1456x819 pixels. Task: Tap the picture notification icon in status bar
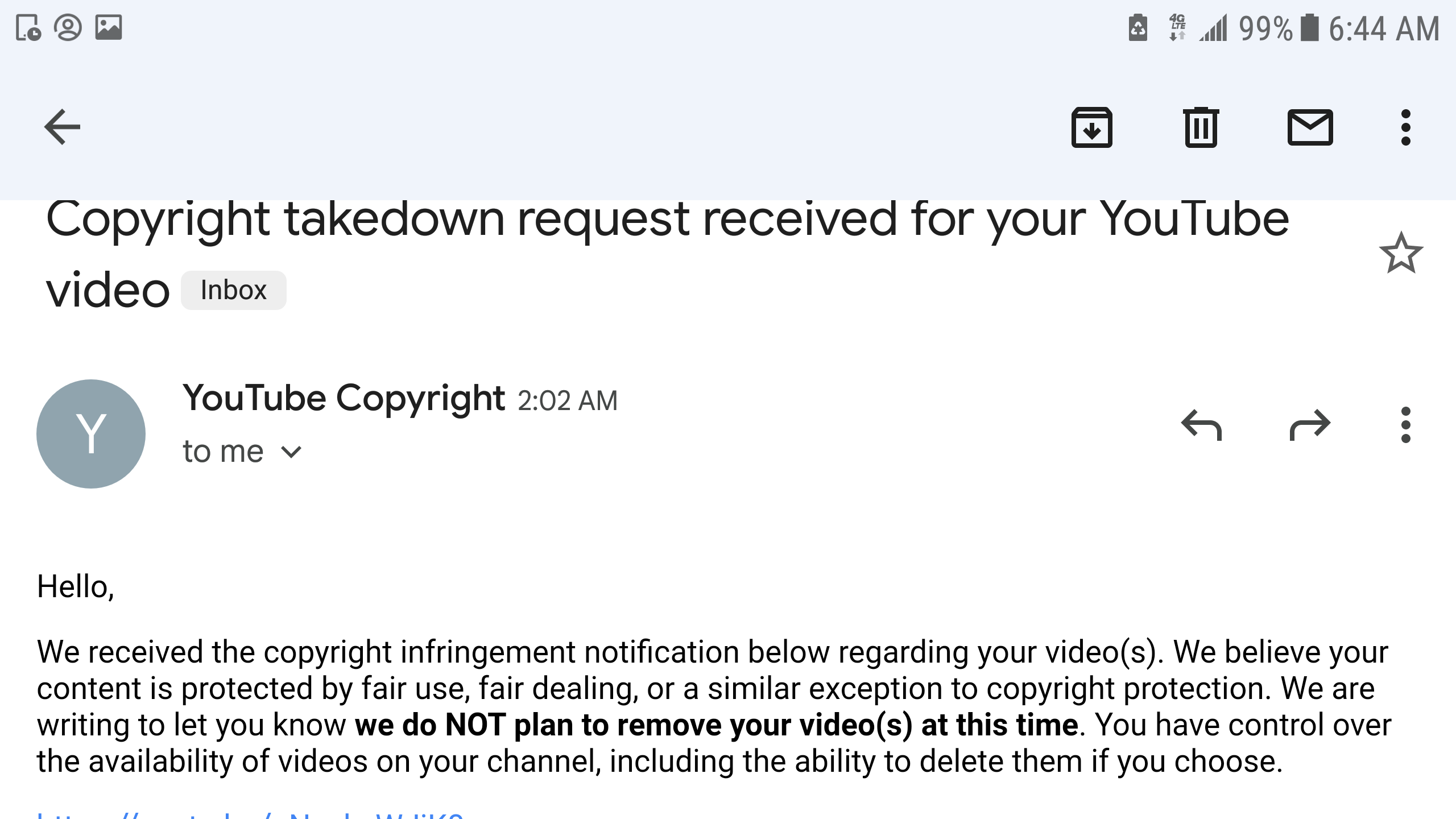click(x=109, y=28)
